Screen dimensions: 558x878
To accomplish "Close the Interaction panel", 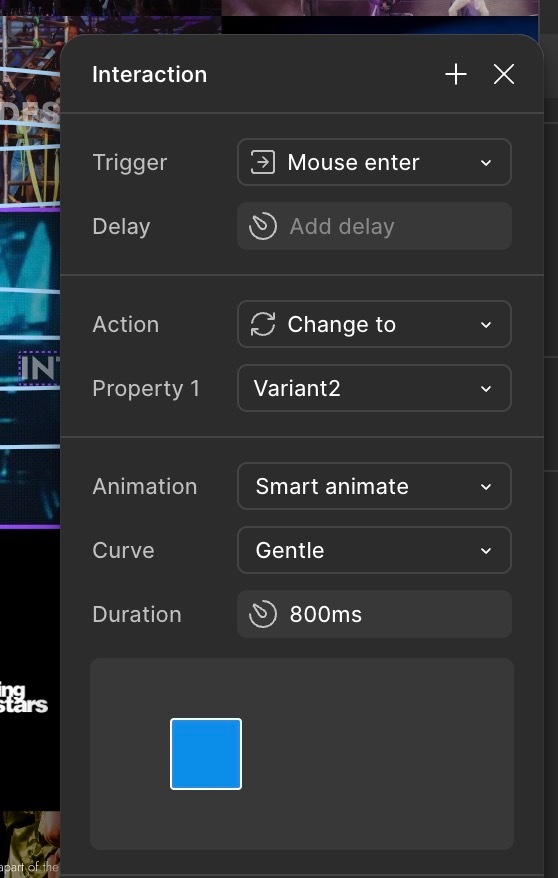I will tap(504, 74).
